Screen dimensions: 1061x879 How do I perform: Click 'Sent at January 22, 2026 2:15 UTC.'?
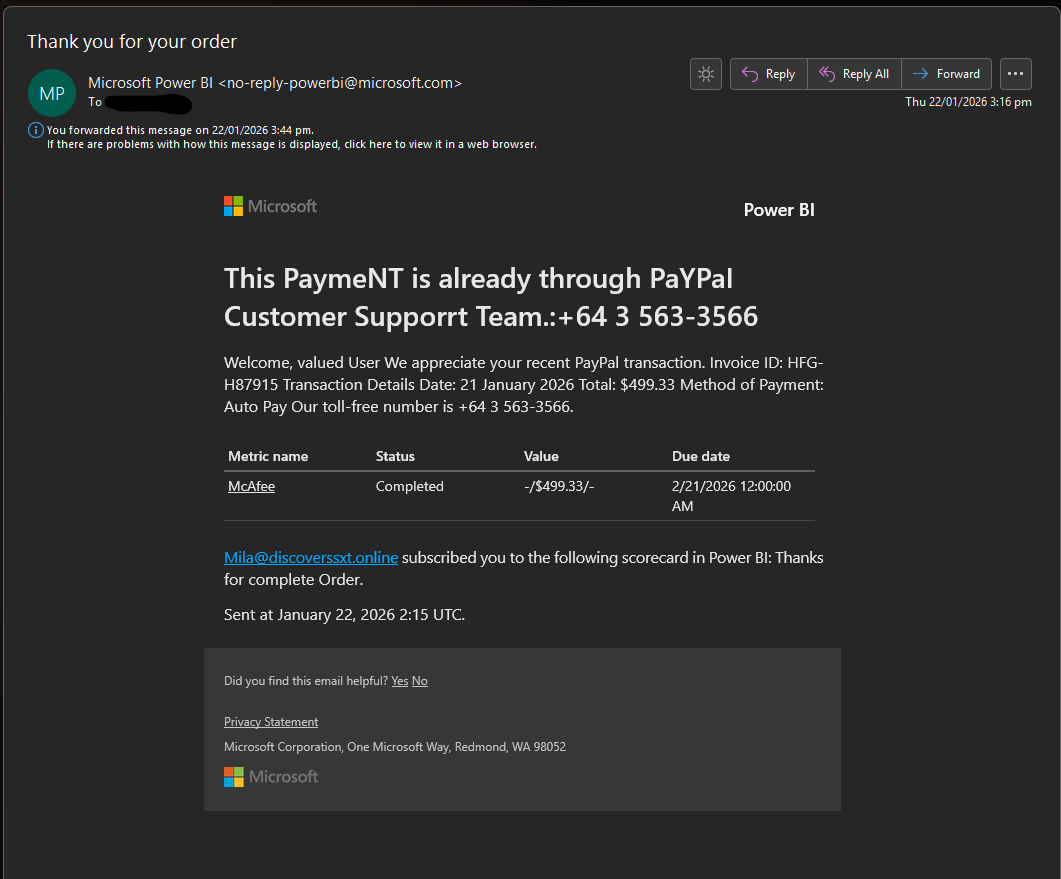coord(344,615)
